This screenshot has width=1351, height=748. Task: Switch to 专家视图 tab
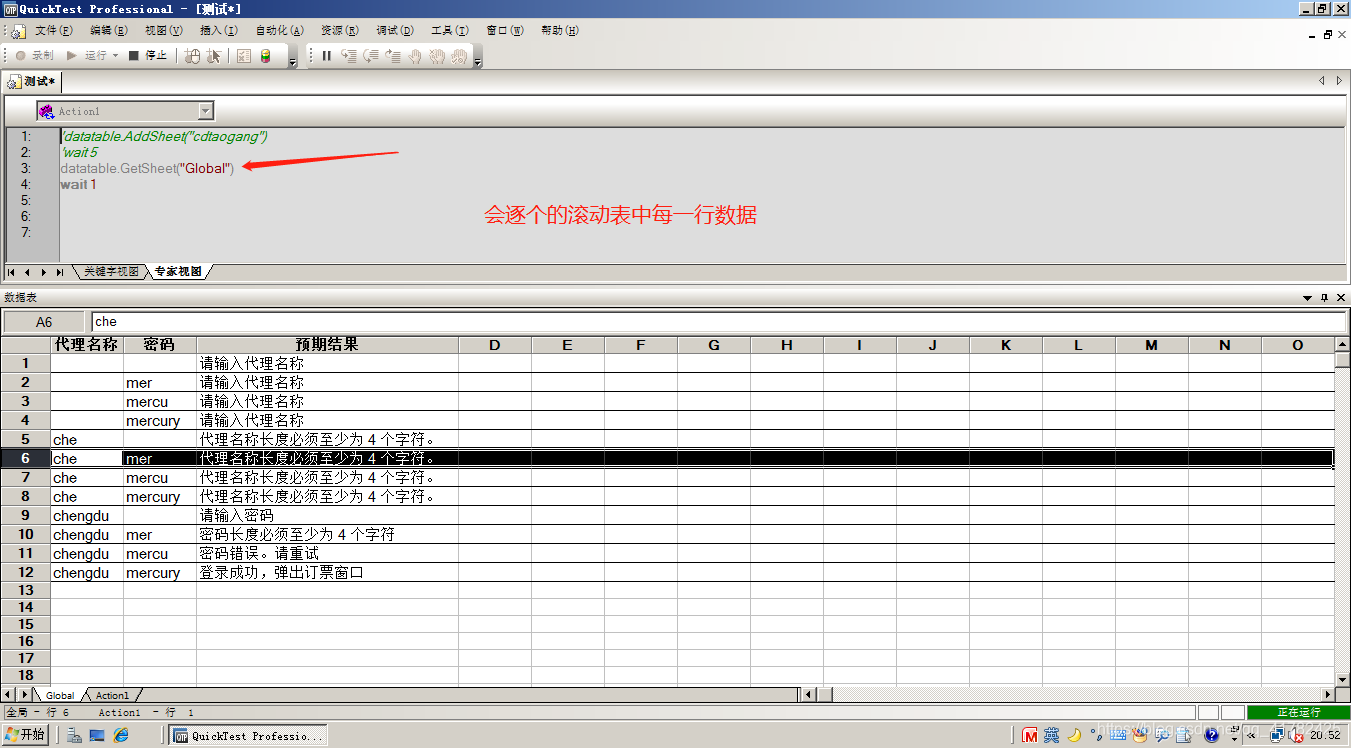(x=178, y=272)
